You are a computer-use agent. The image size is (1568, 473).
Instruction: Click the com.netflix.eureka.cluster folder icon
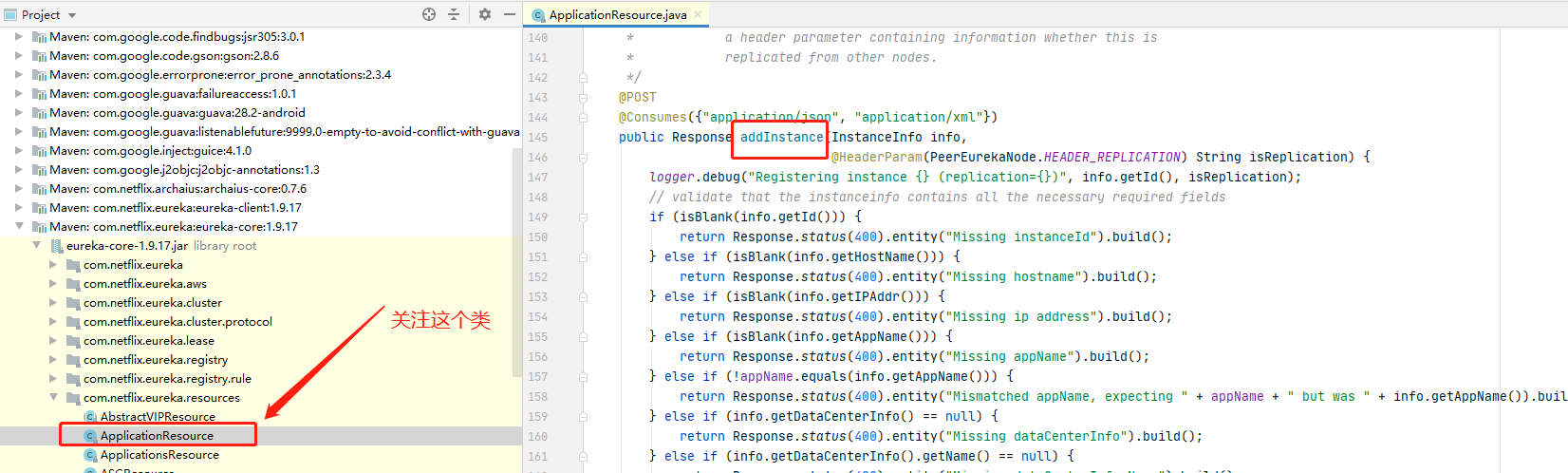[x=73, y=303]
